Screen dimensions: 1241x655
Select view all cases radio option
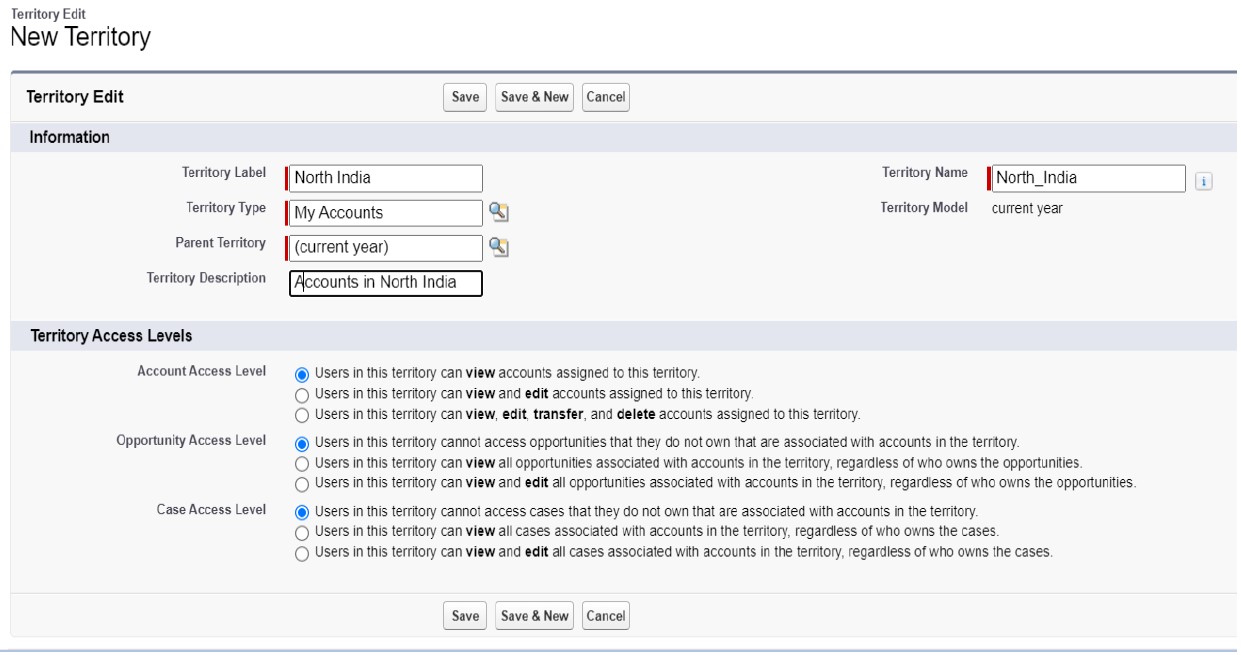301,531
